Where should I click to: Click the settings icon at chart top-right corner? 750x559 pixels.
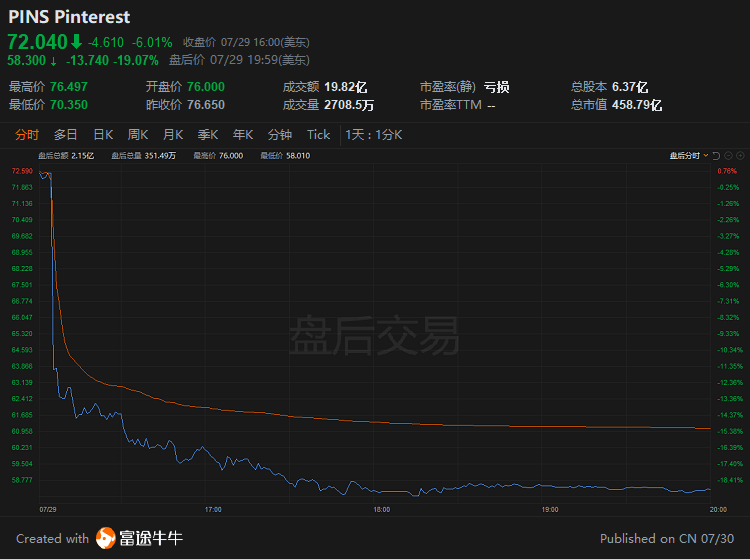pyautogui.click(x=740, y=156)
